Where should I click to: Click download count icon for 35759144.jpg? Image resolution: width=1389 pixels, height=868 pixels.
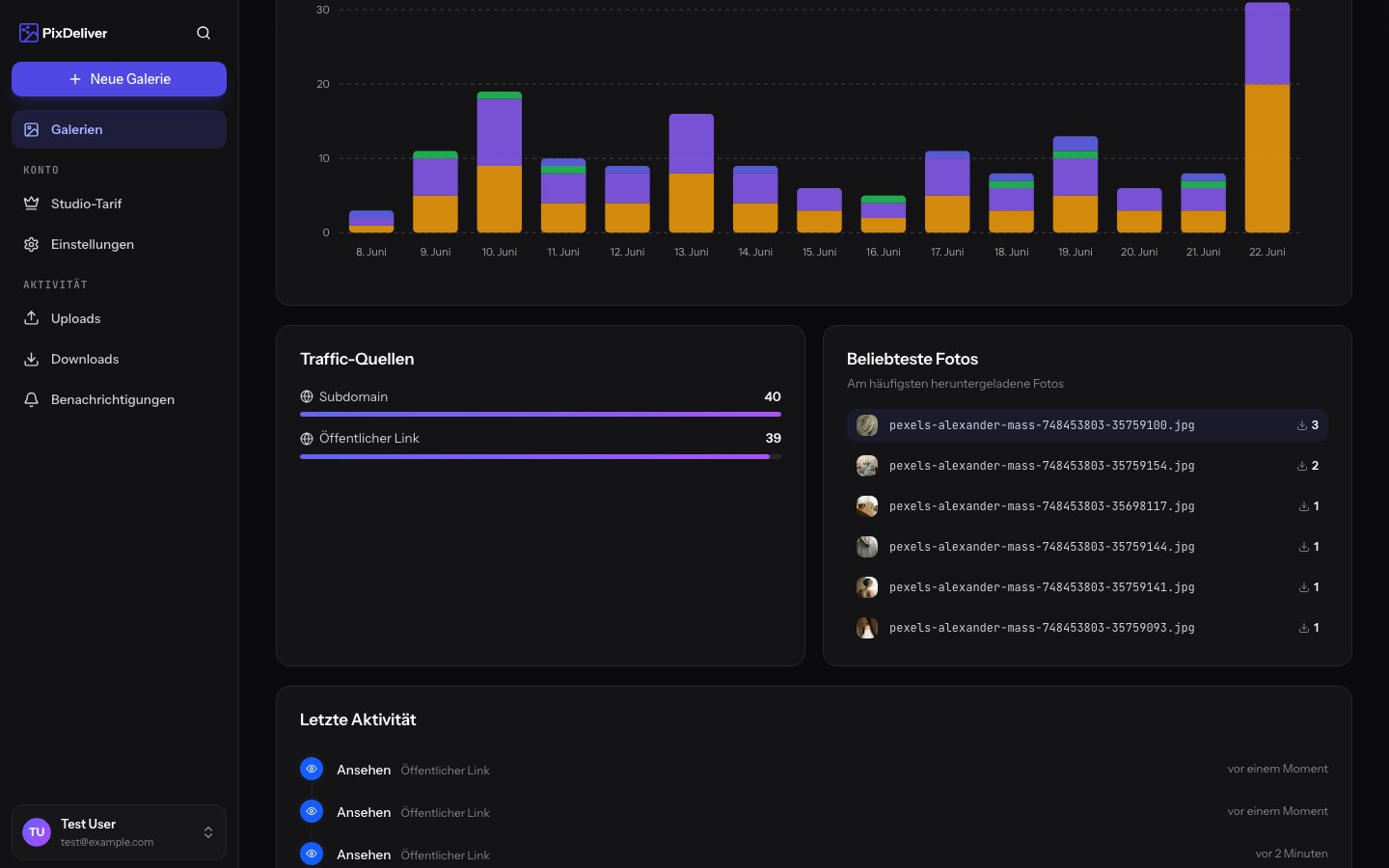(1303, 547)
